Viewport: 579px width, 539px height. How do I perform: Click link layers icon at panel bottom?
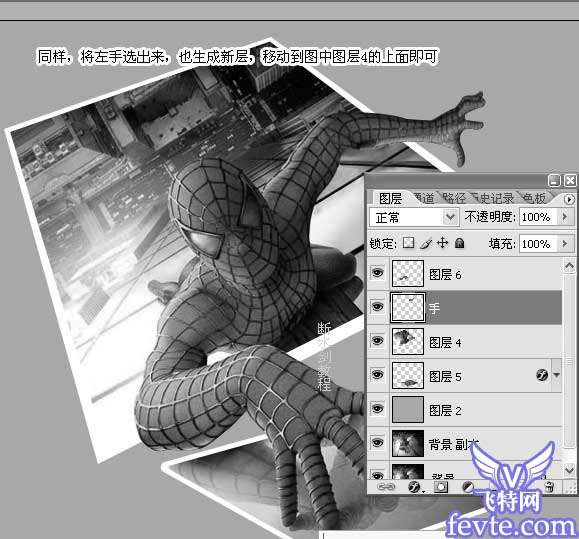pos(385,487)
